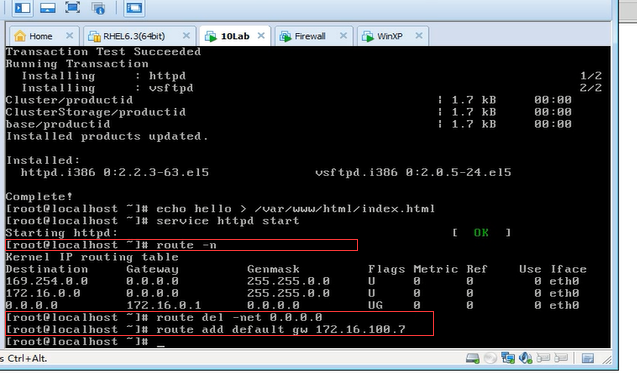Click the 'UG' flags value
The width and height of the screenshot is (637, 380).
click(x=375, y=305)
